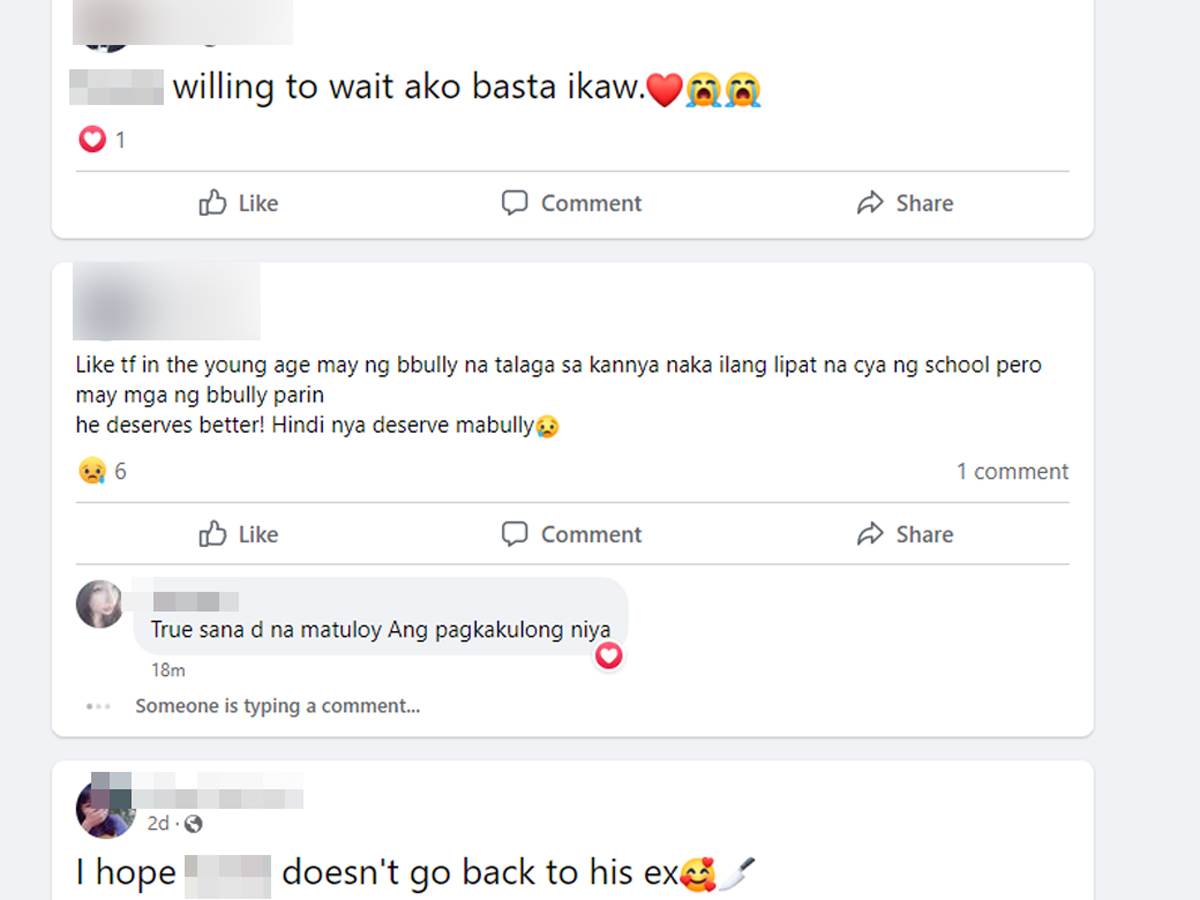Open sad reaction count showing 6
1200x900 pixels.
[x=102, y=471]
